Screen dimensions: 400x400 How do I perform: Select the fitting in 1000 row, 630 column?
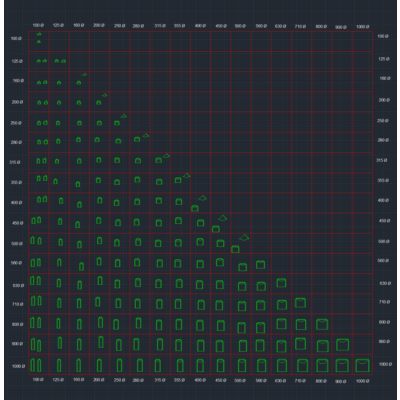(282, 365)
